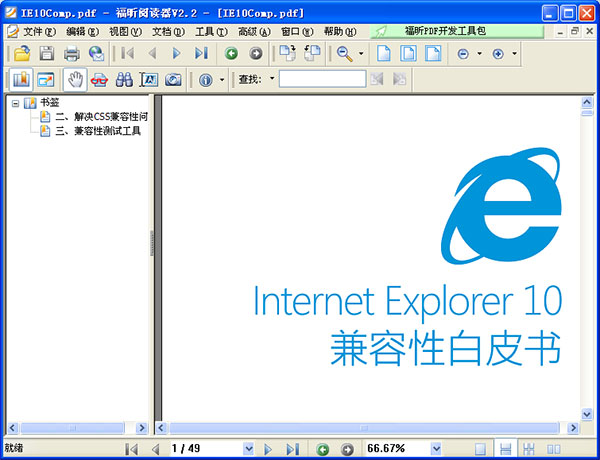Image resolution: width=600 pixels, height=460 pixels.
Task: Select the Hand tool
Action: click(x=75, y=80)
